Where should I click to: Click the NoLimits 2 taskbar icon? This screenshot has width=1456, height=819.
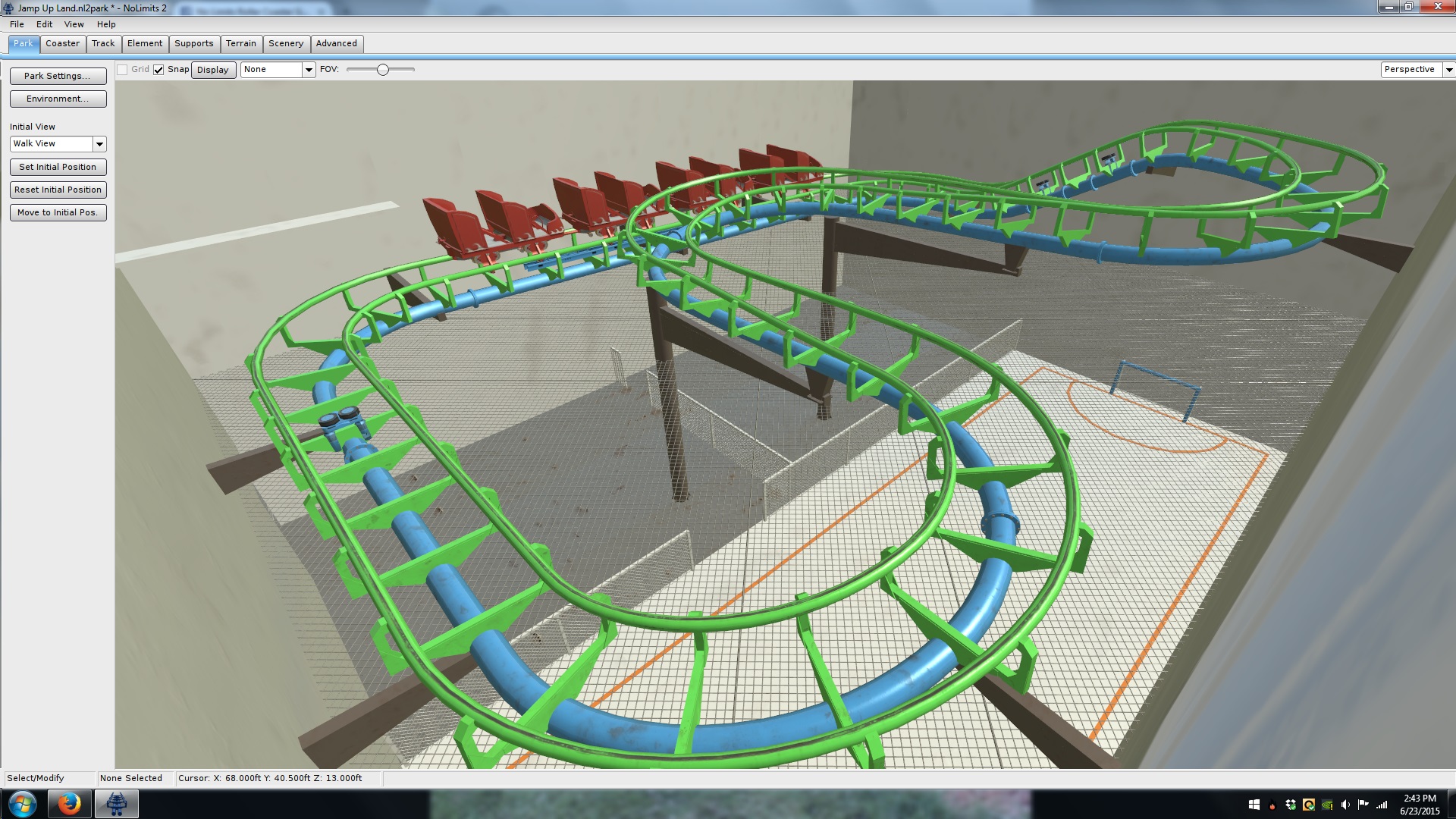[x=116, y=804]
